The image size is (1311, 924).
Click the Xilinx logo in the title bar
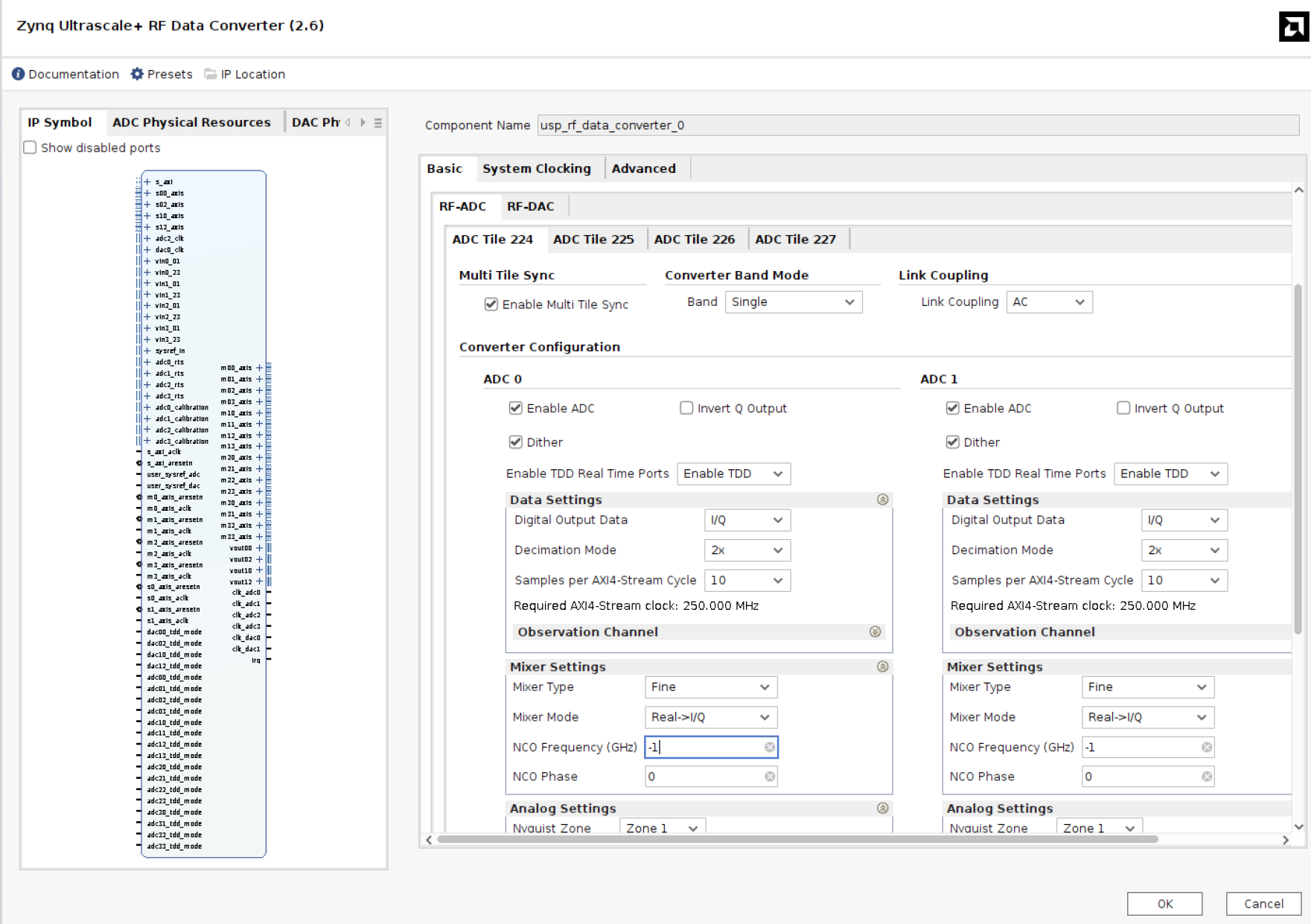[x=1289, y=27]
